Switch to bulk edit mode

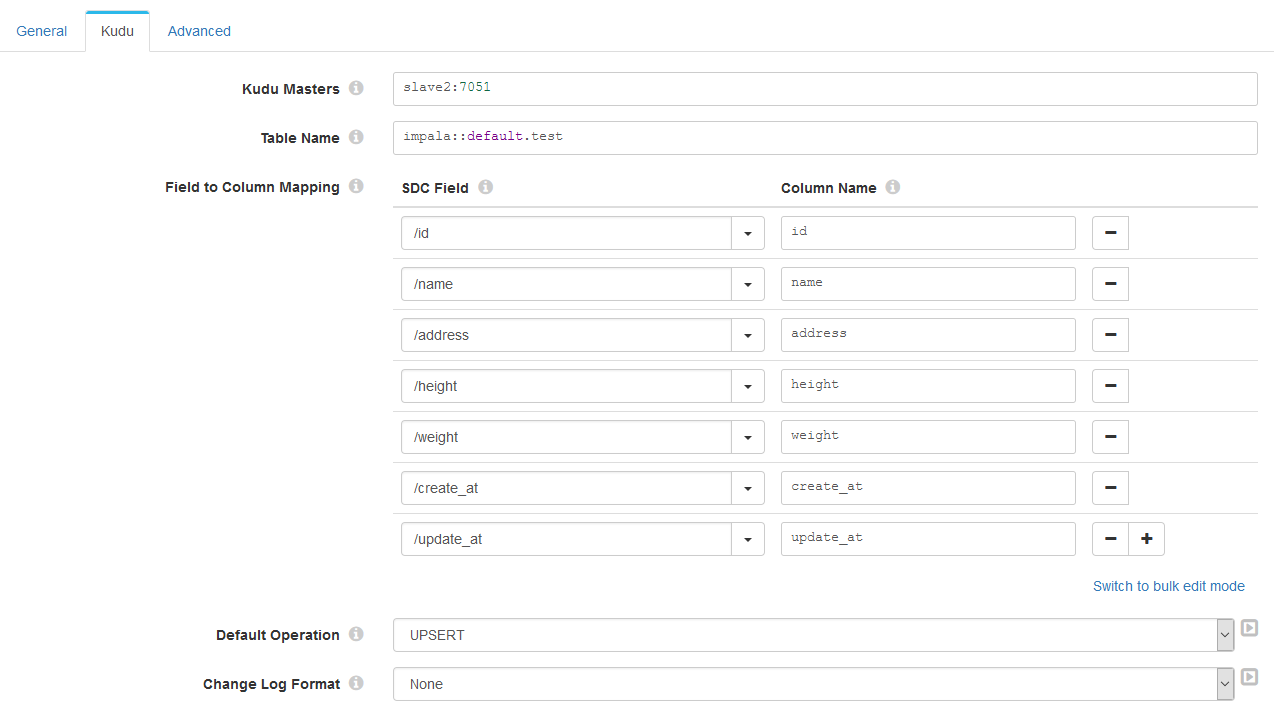(1168, 586)
